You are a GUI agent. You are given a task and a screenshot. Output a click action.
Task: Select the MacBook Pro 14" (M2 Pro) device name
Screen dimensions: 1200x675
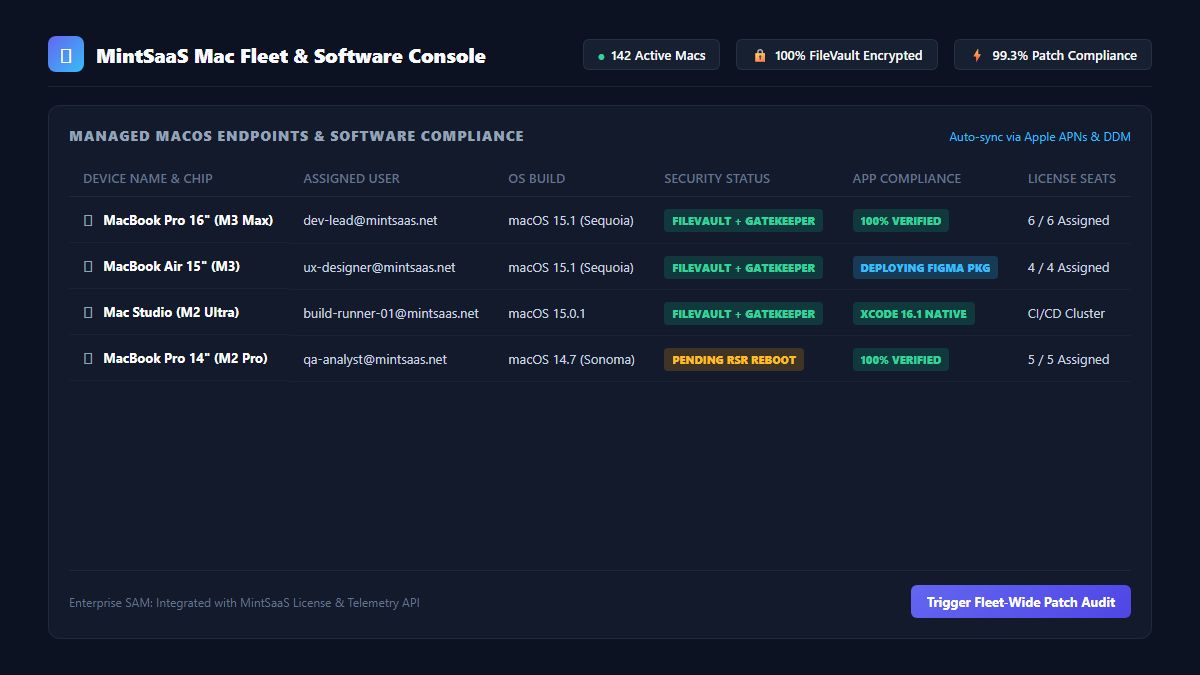185,358
